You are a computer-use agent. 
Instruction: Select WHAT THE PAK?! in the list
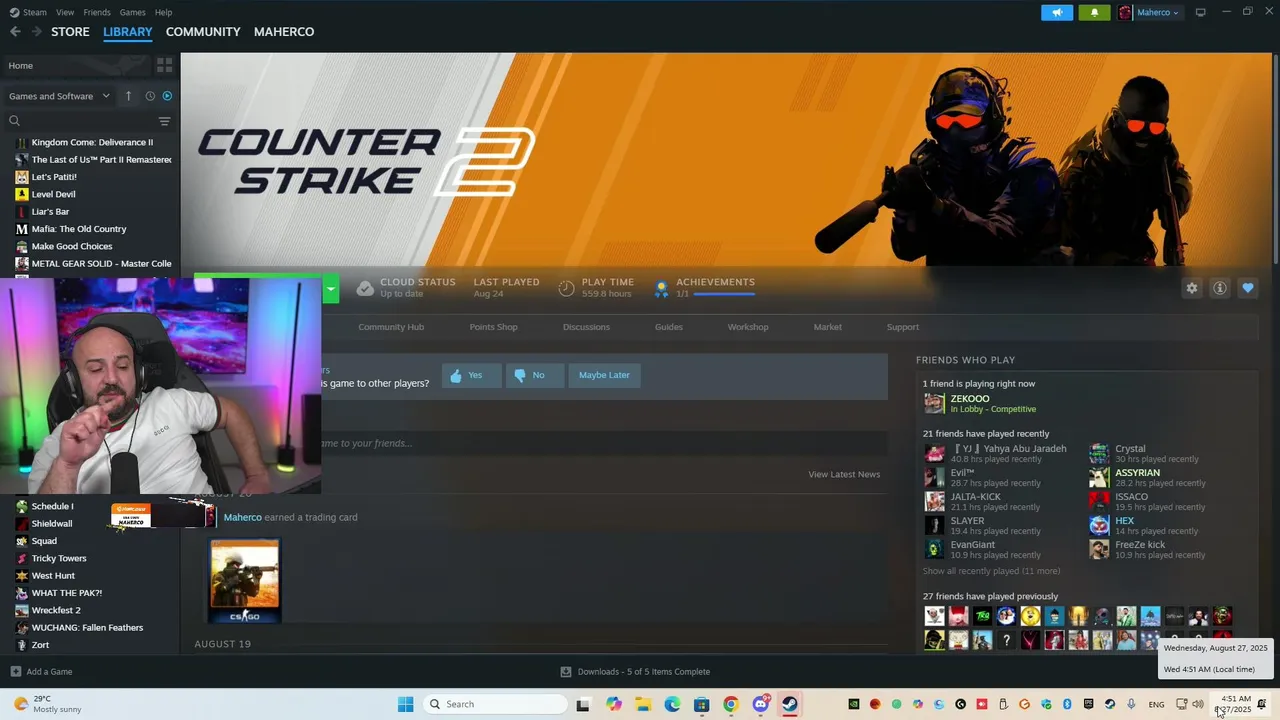coord(66,593)
